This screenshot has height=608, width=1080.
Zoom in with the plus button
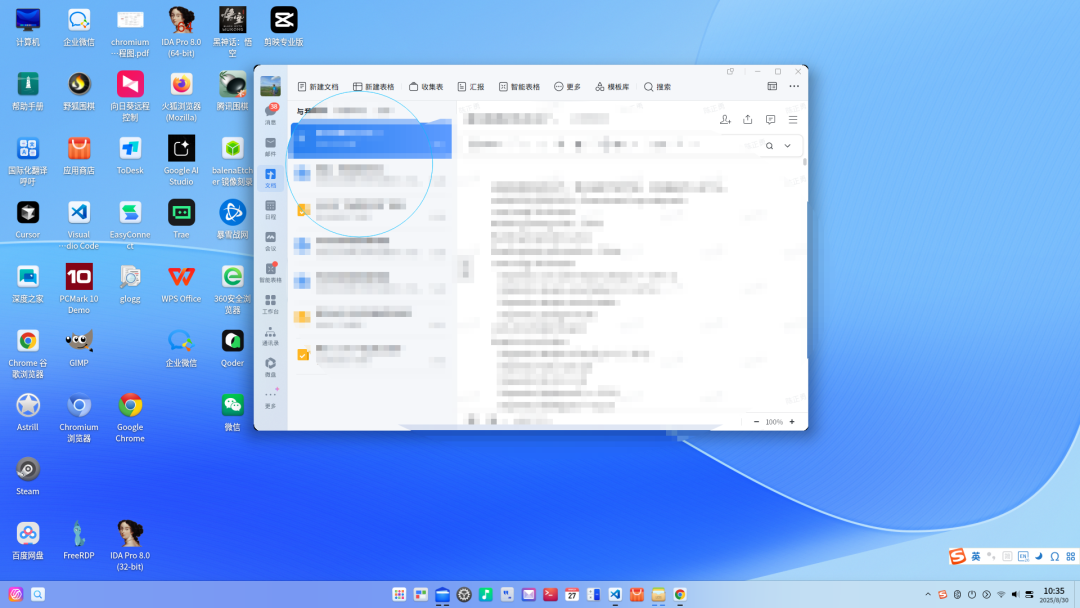(792, 421)
